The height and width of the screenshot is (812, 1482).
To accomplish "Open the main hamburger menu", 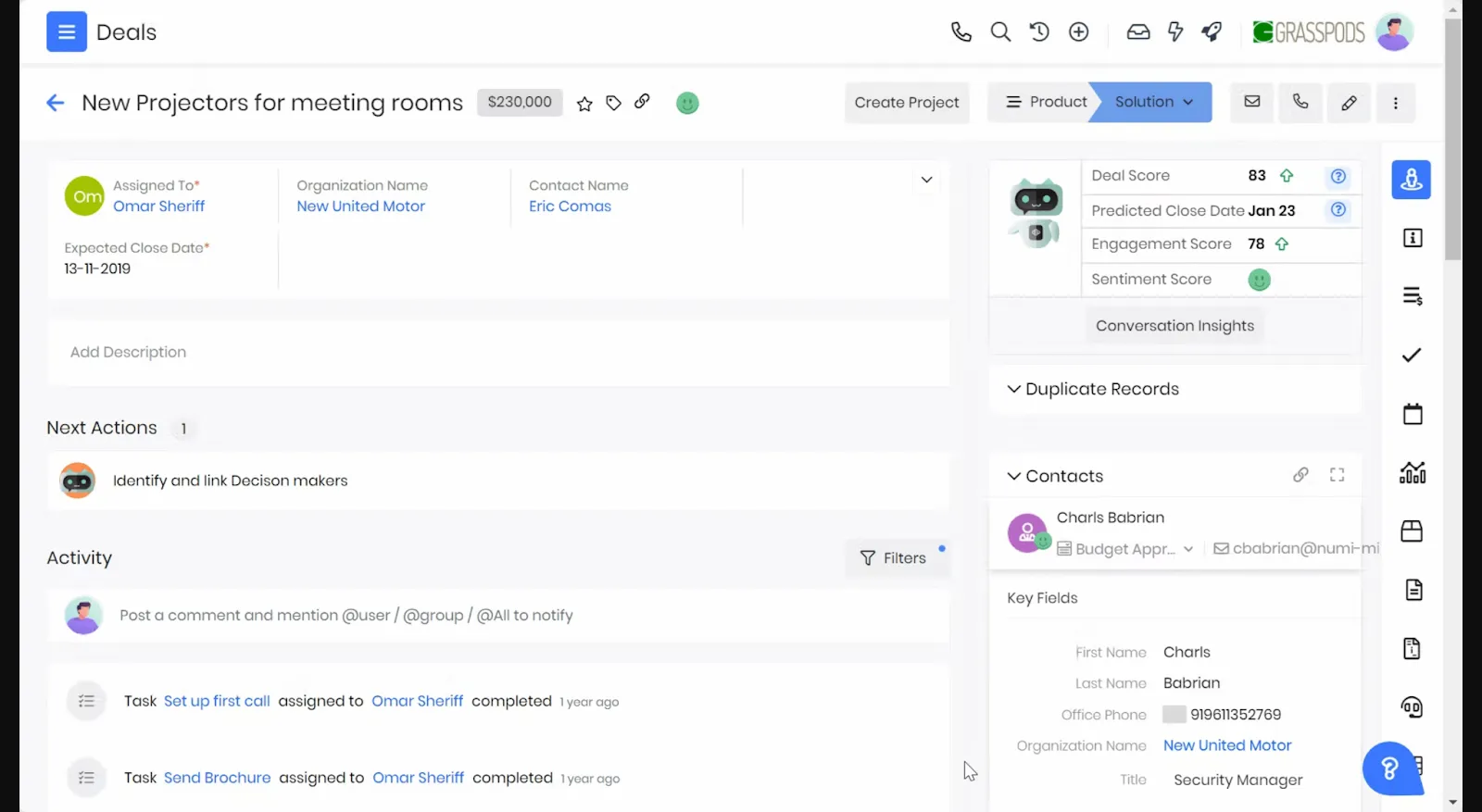I will point(67,32).
